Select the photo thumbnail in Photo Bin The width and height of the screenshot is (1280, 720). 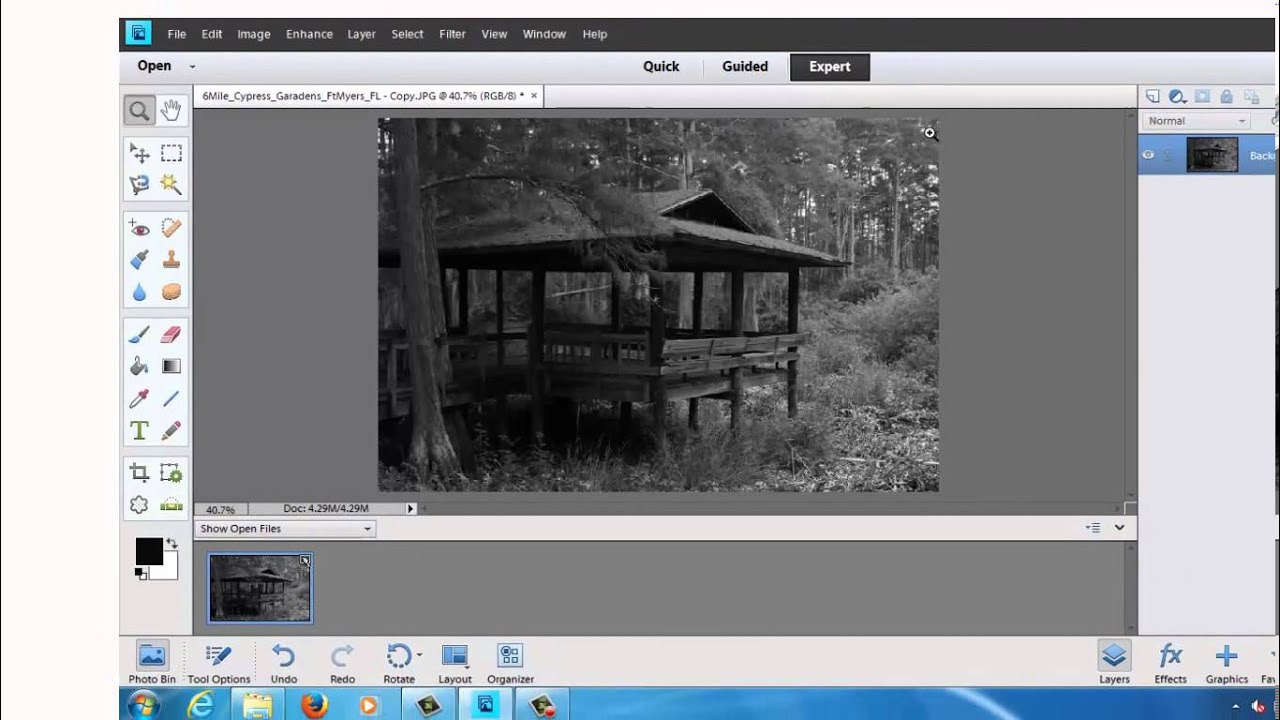click(260, 589)
